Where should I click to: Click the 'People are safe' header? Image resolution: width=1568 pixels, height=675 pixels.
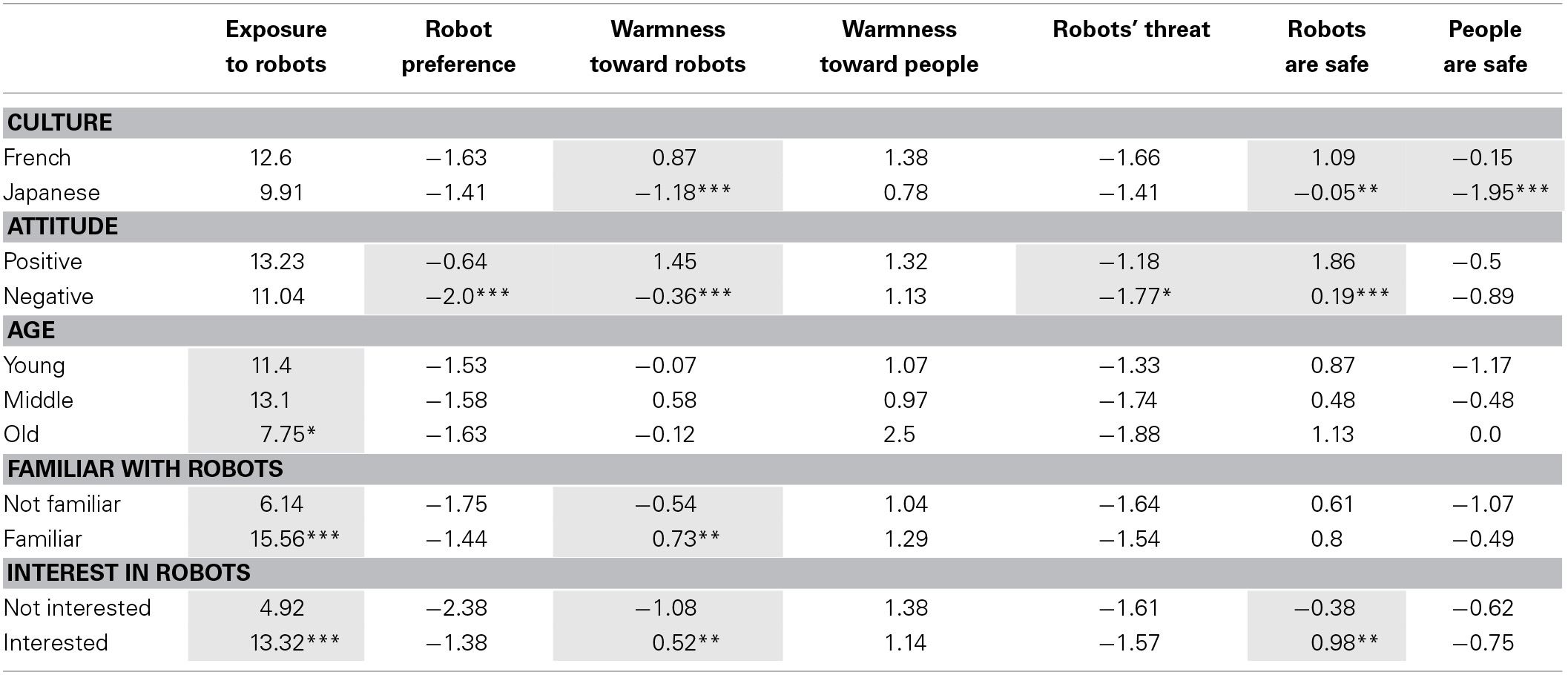[x=1485, y=47]
